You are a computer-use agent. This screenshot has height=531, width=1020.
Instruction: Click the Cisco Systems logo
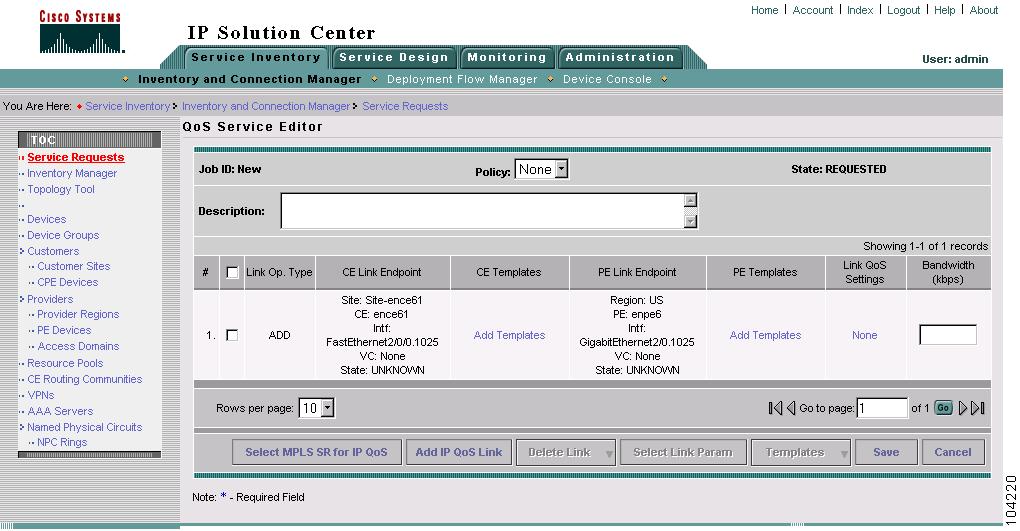pos(81,31)
